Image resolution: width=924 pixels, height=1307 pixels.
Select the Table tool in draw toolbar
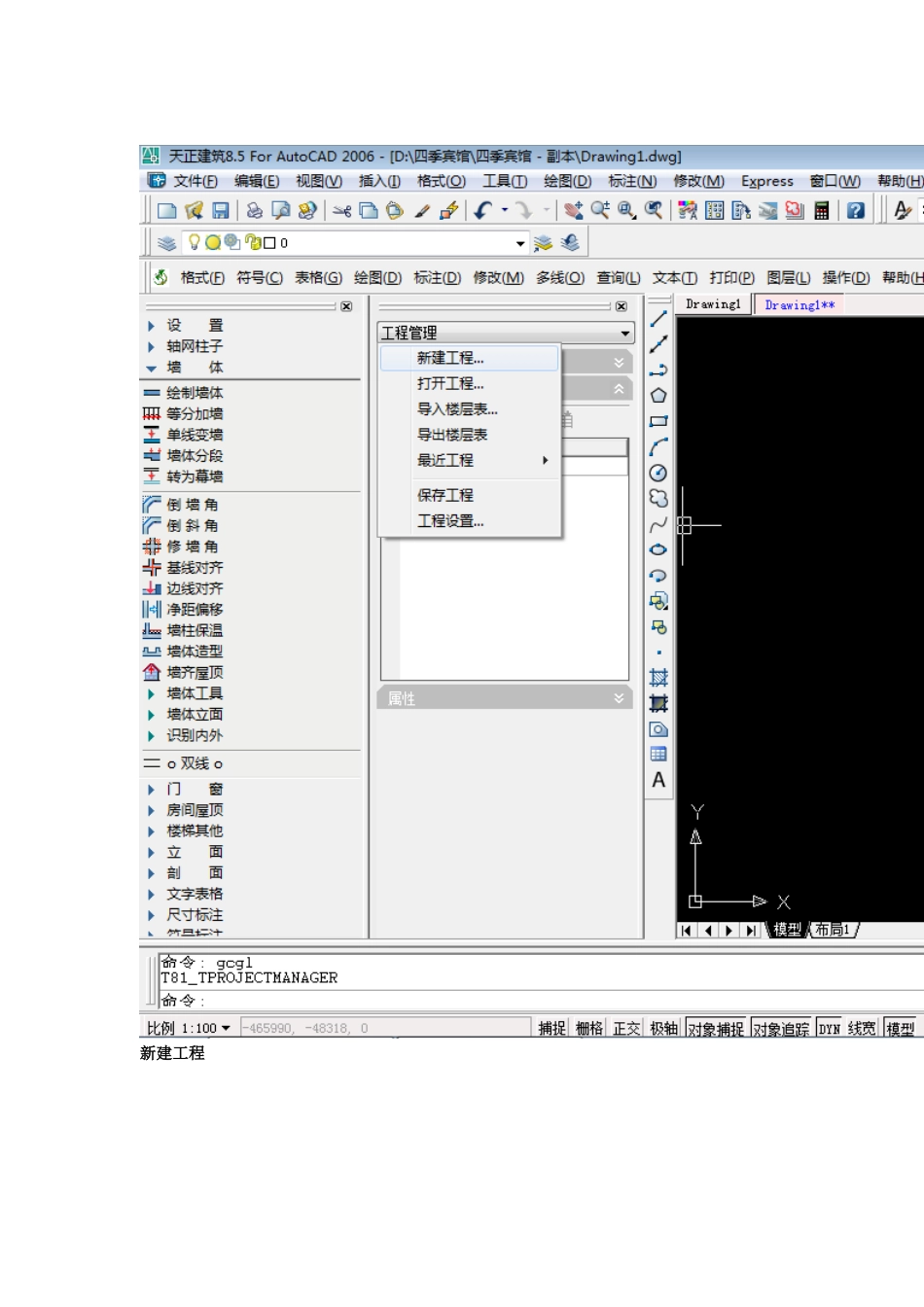[658, 754]
